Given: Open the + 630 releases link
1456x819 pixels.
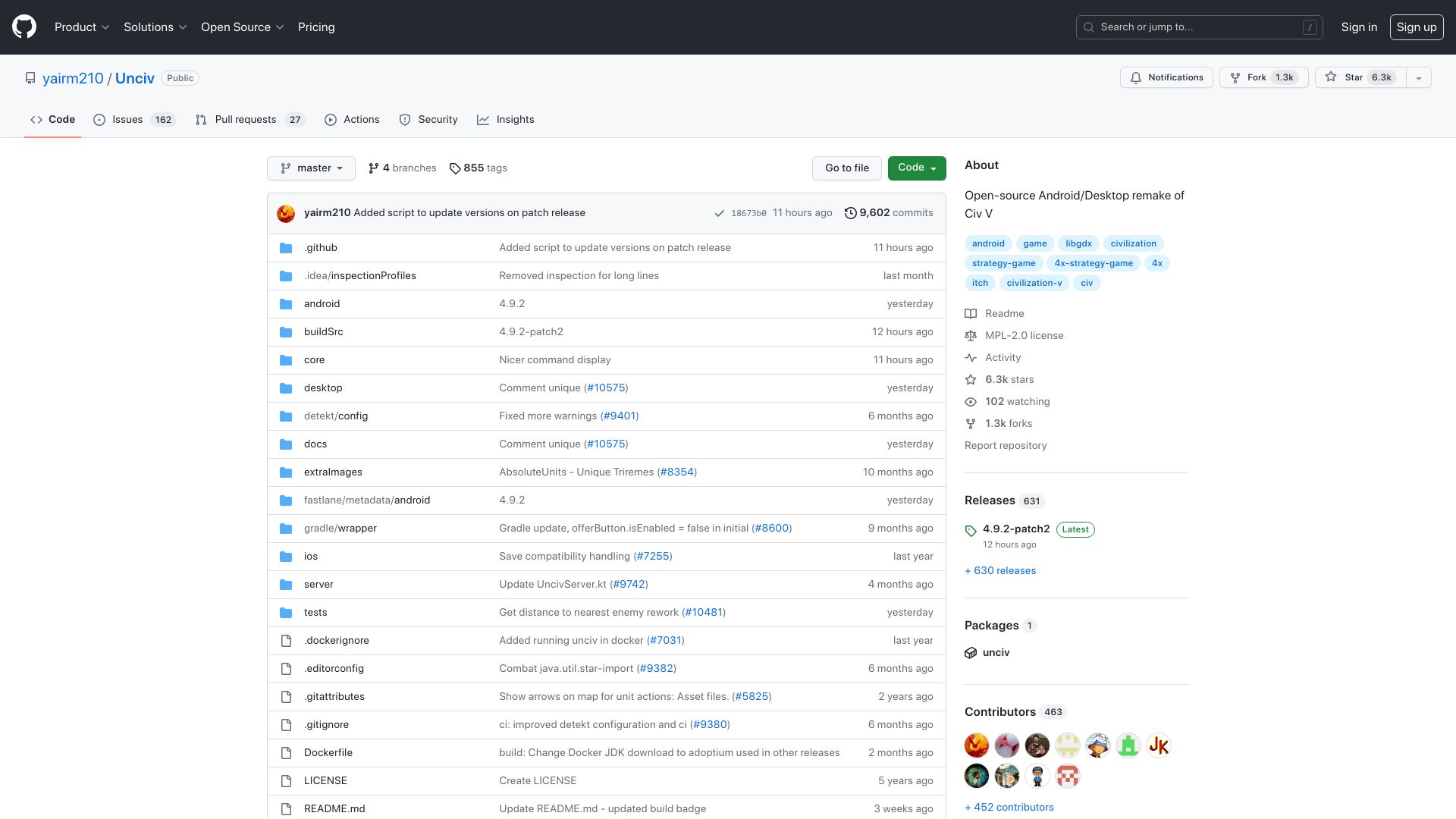Looking at the screenshot, I should coord(1000,571).
